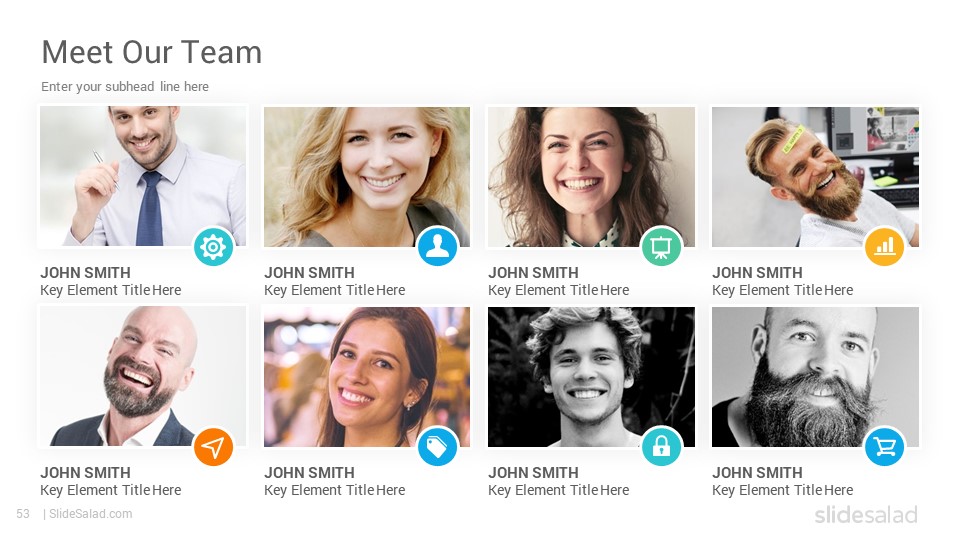Click the teal gear settings icon
960x540 pixels.
[214, 247]
